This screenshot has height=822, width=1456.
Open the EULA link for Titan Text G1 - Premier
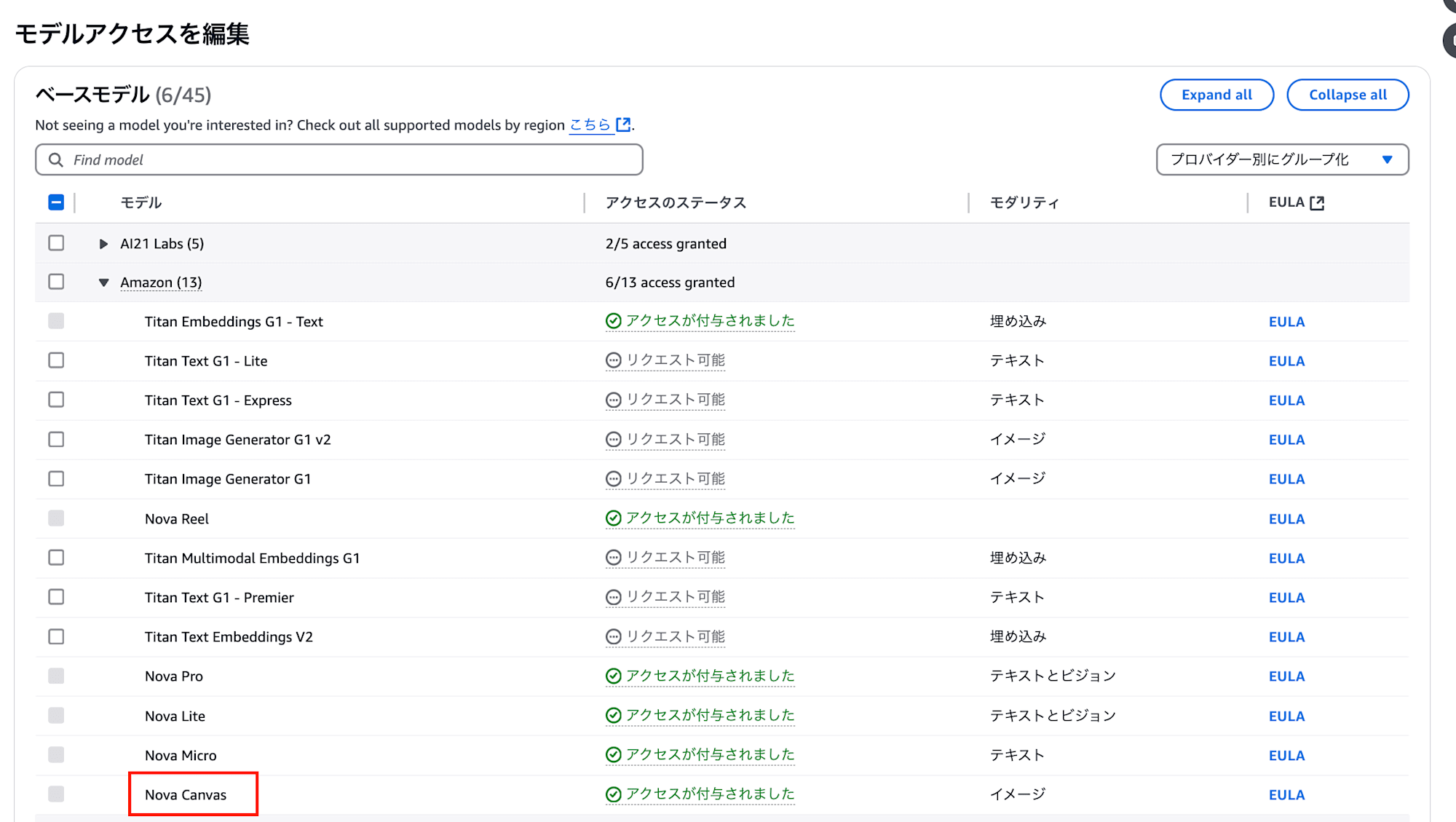pos(1286,598)
